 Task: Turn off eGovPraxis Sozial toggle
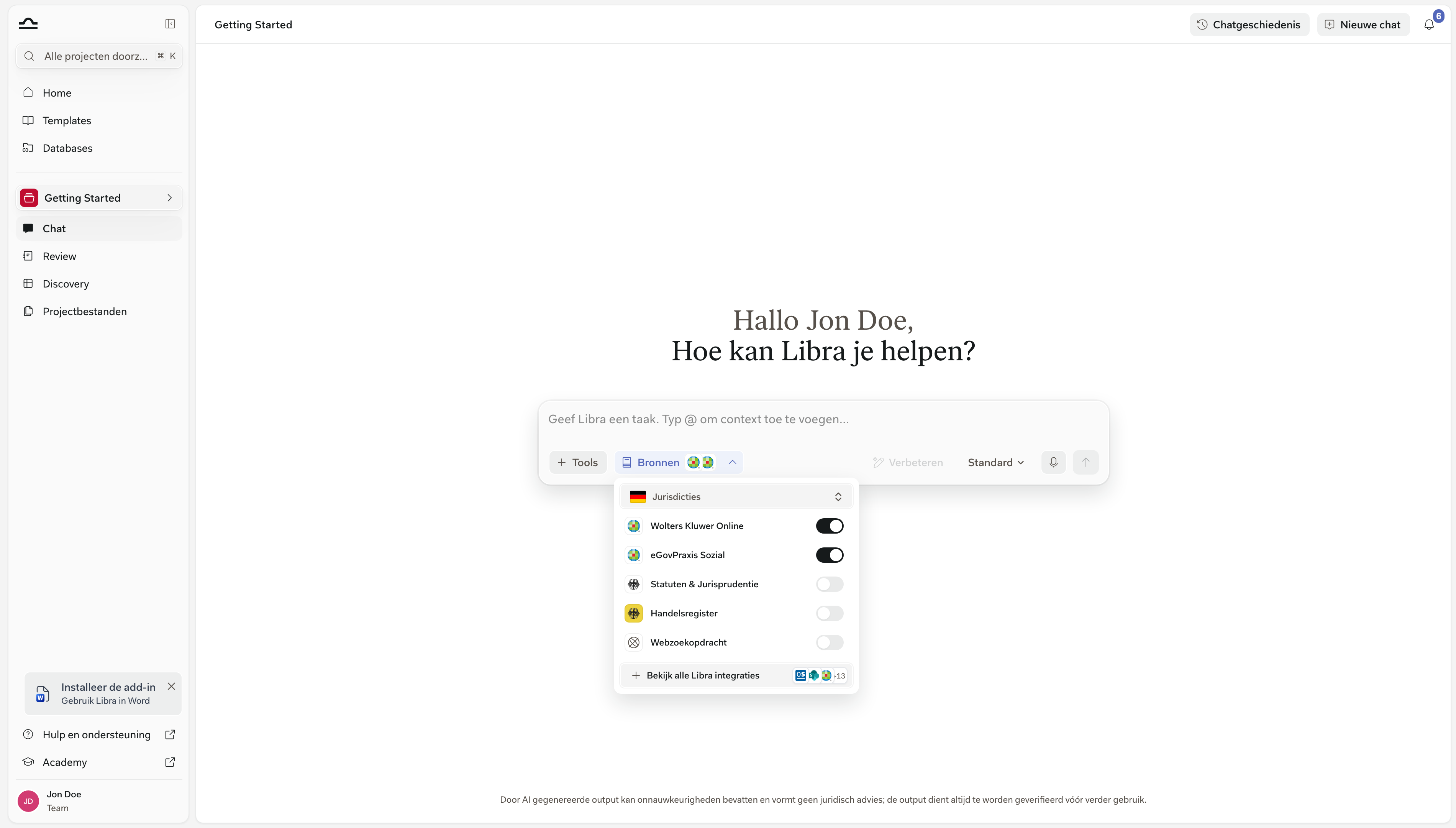[x=830, y=555]
